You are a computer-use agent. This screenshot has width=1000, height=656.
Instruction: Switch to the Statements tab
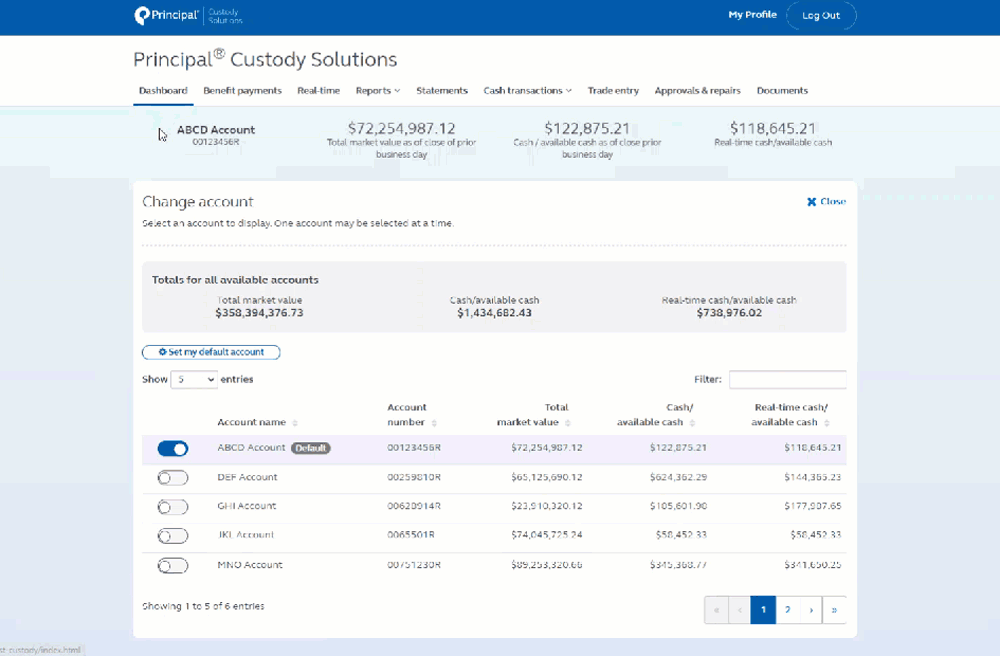click(442, 90)
